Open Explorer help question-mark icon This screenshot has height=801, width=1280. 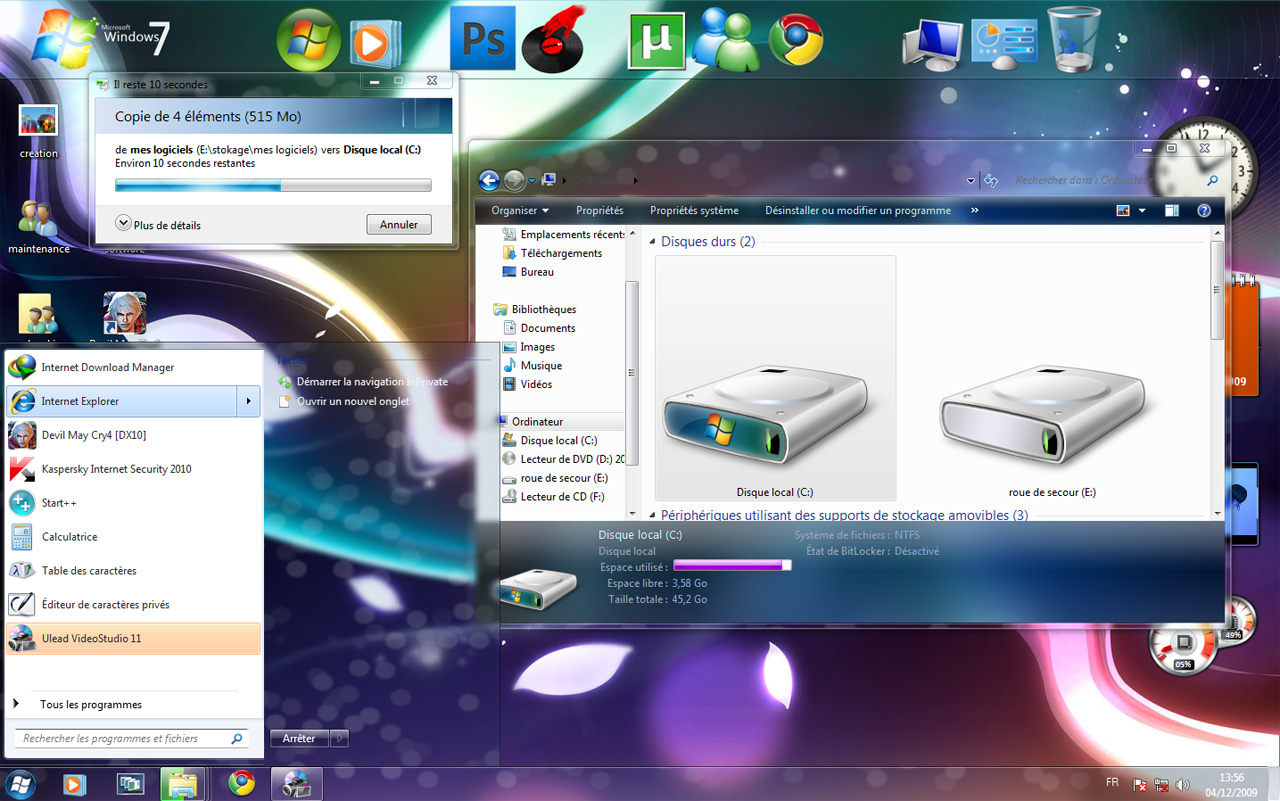[x=1204, y=211]
